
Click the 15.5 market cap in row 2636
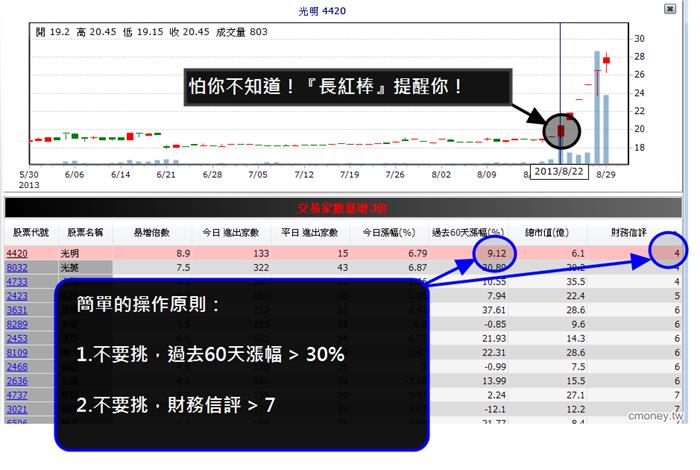click(576, 381)
